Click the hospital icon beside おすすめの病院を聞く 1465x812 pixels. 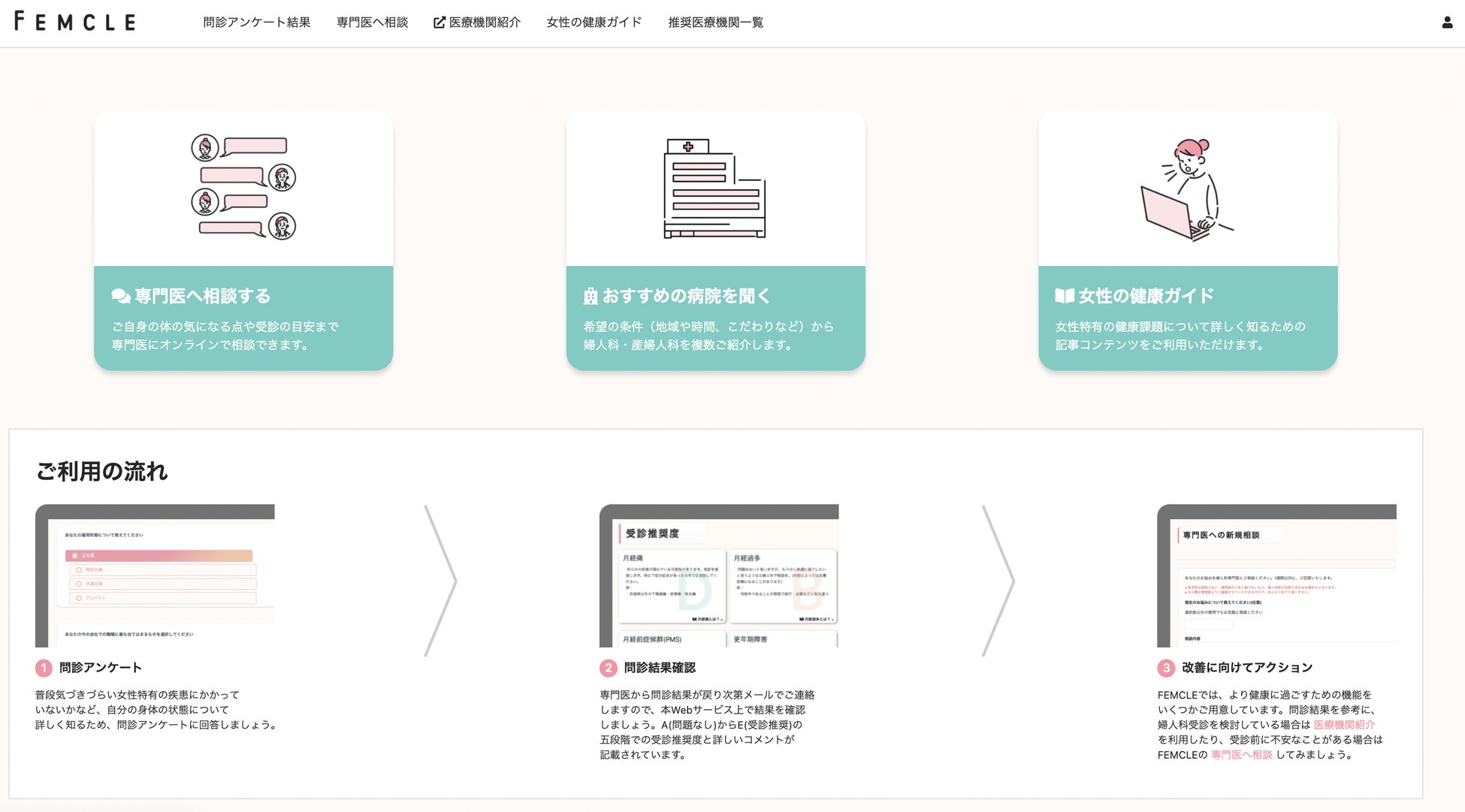click(591, 297)
